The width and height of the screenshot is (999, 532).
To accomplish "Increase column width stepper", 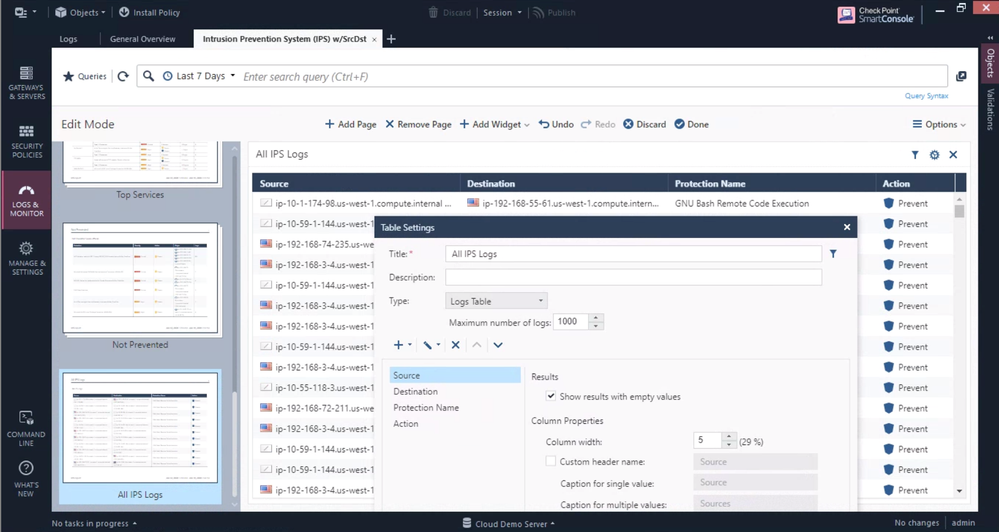I will [729, 436].
